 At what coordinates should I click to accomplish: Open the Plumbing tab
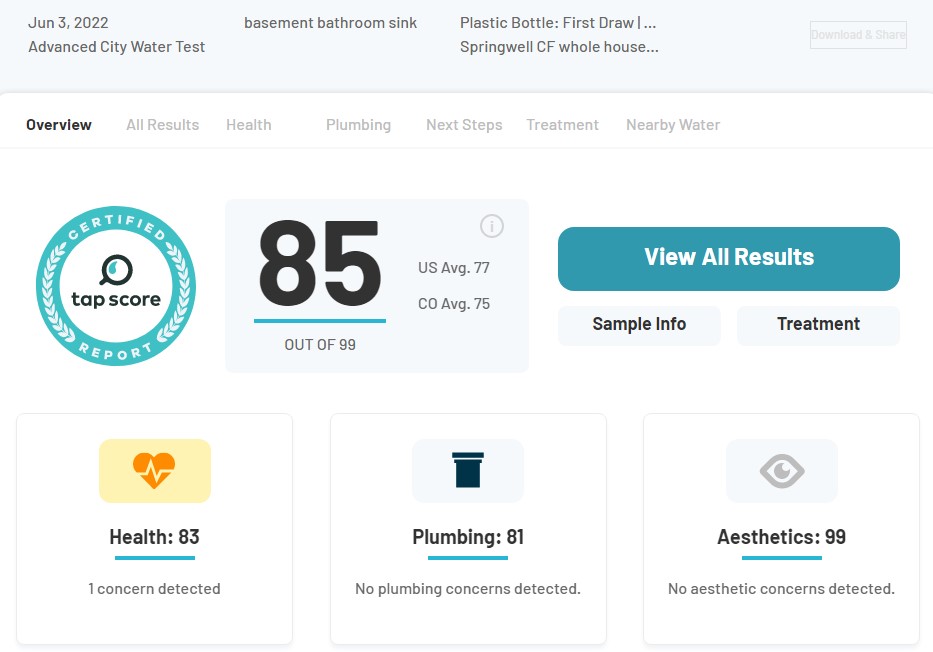(358, 125)
